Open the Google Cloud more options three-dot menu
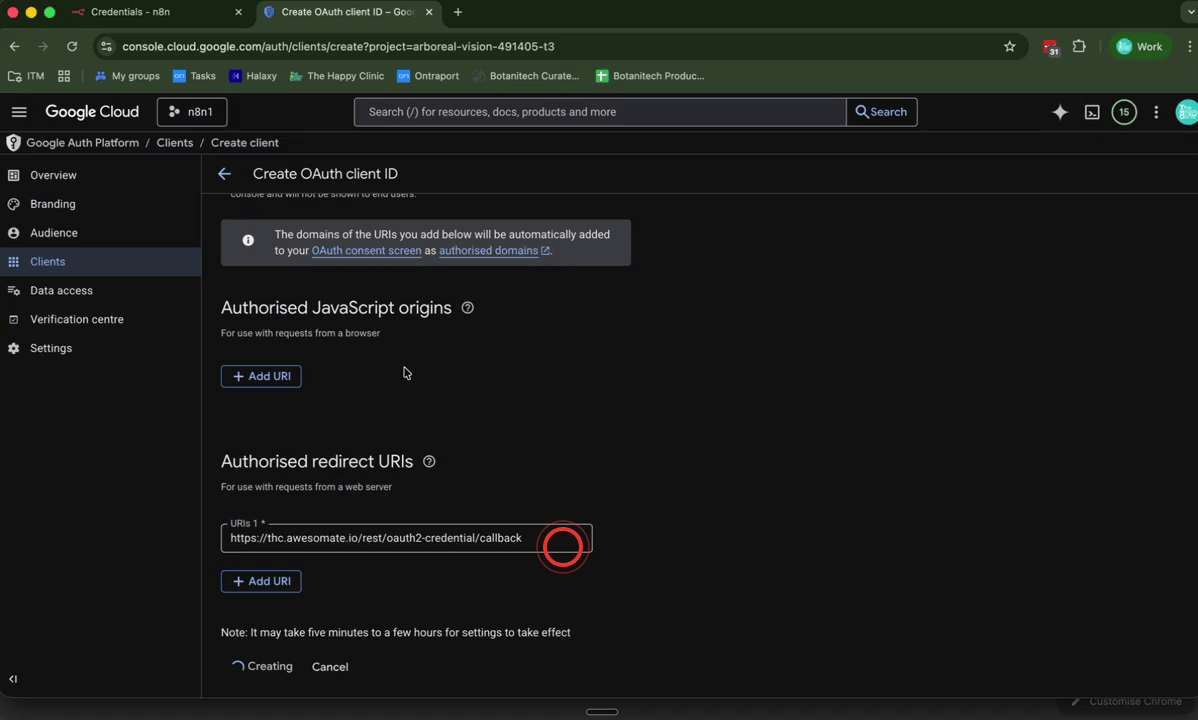 click(x=1156, y=112)
